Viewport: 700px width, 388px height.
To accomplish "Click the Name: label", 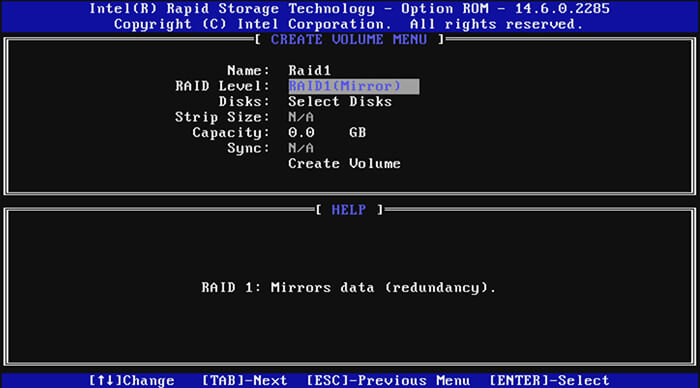I will (249, 71).
